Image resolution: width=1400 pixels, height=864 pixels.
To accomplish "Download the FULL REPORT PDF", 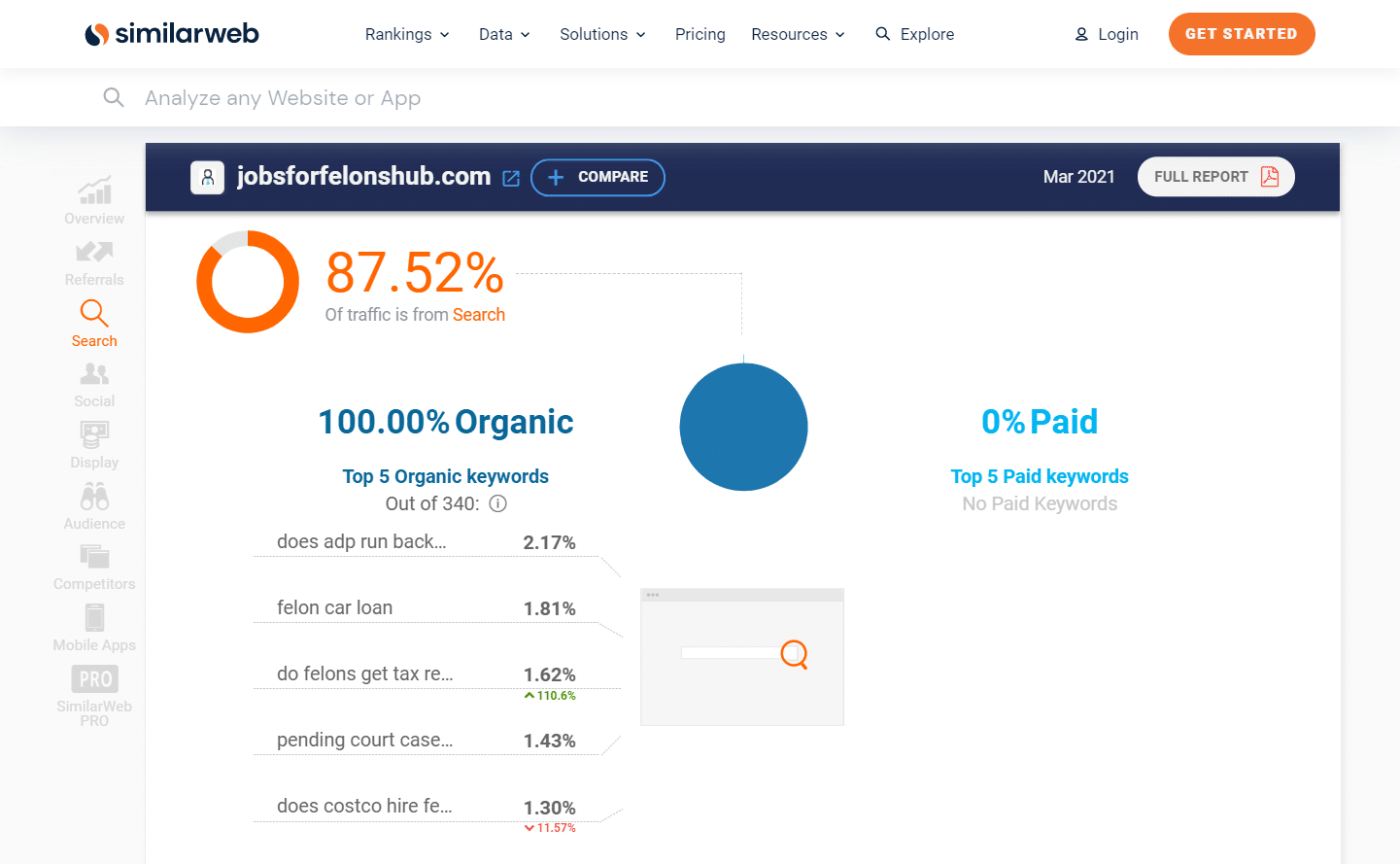I will (1215, 176).
